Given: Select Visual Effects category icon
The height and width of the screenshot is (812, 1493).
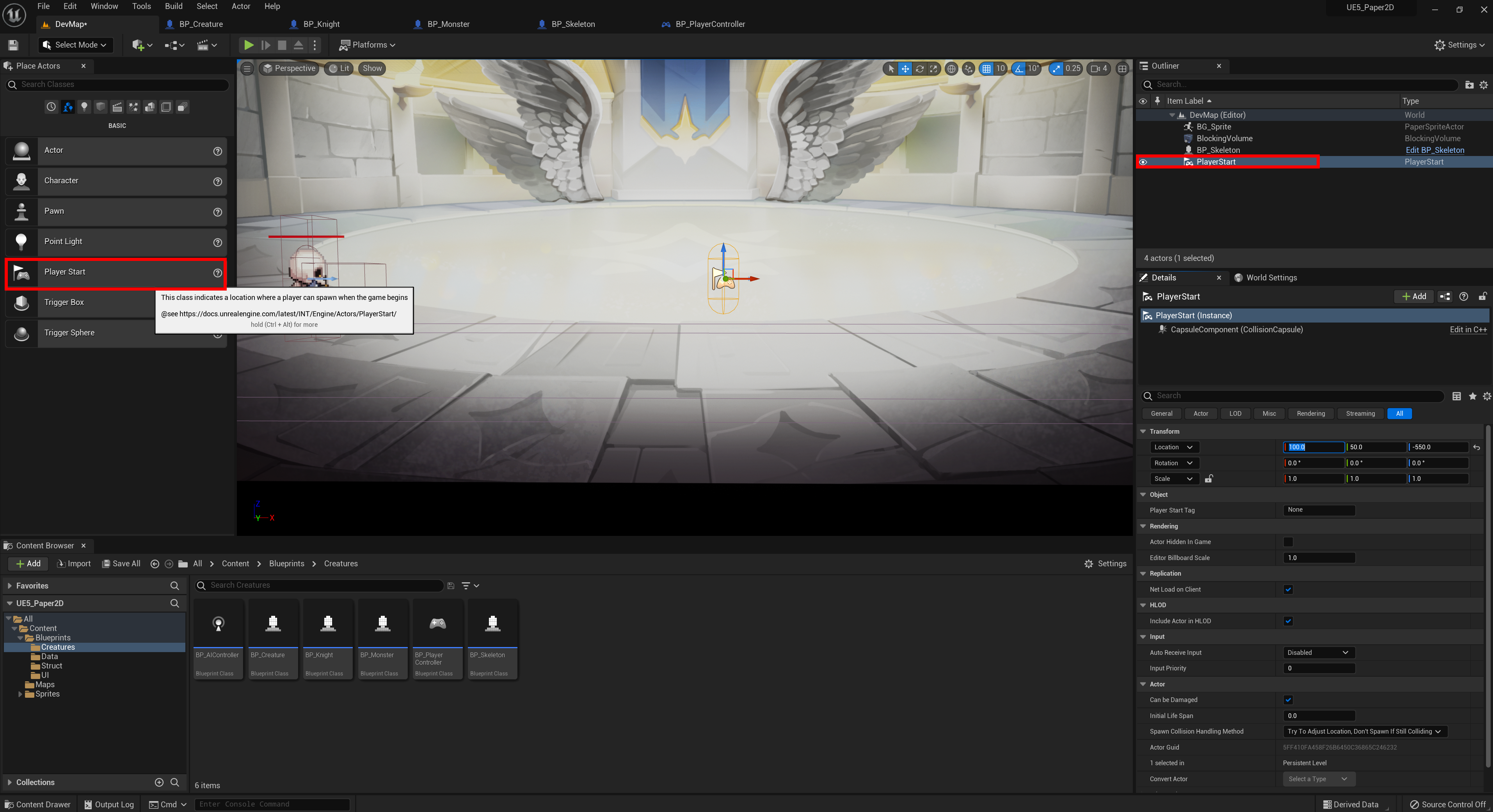Looking at the screenshot, I should click(x=133, y=107).
